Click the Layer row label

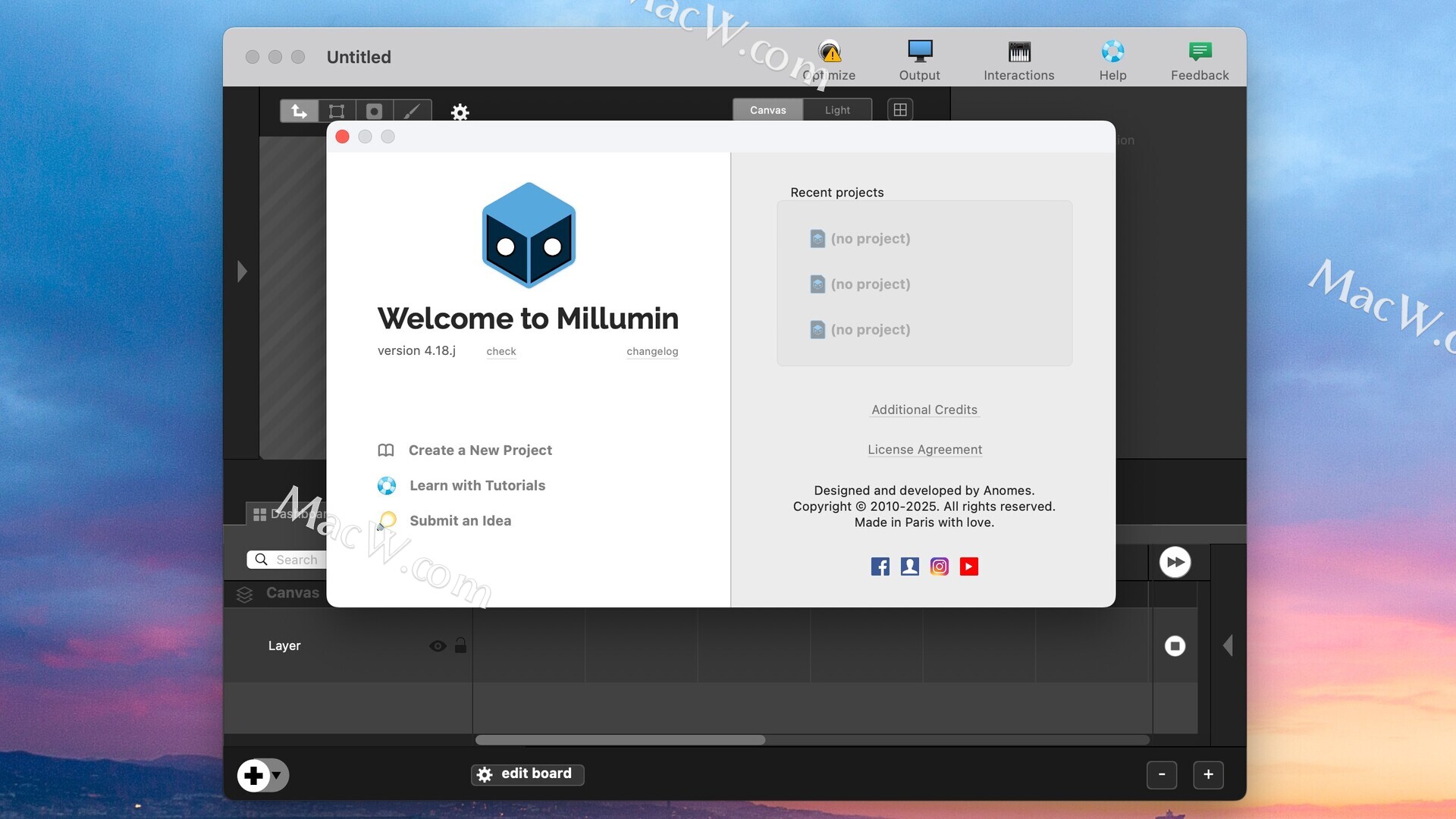284,646
